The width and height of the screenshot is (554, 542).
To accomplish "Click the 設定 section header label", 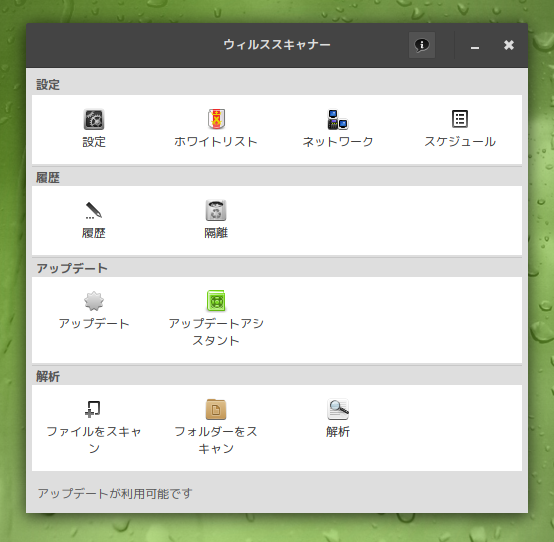I will click(x=48, y=85).
